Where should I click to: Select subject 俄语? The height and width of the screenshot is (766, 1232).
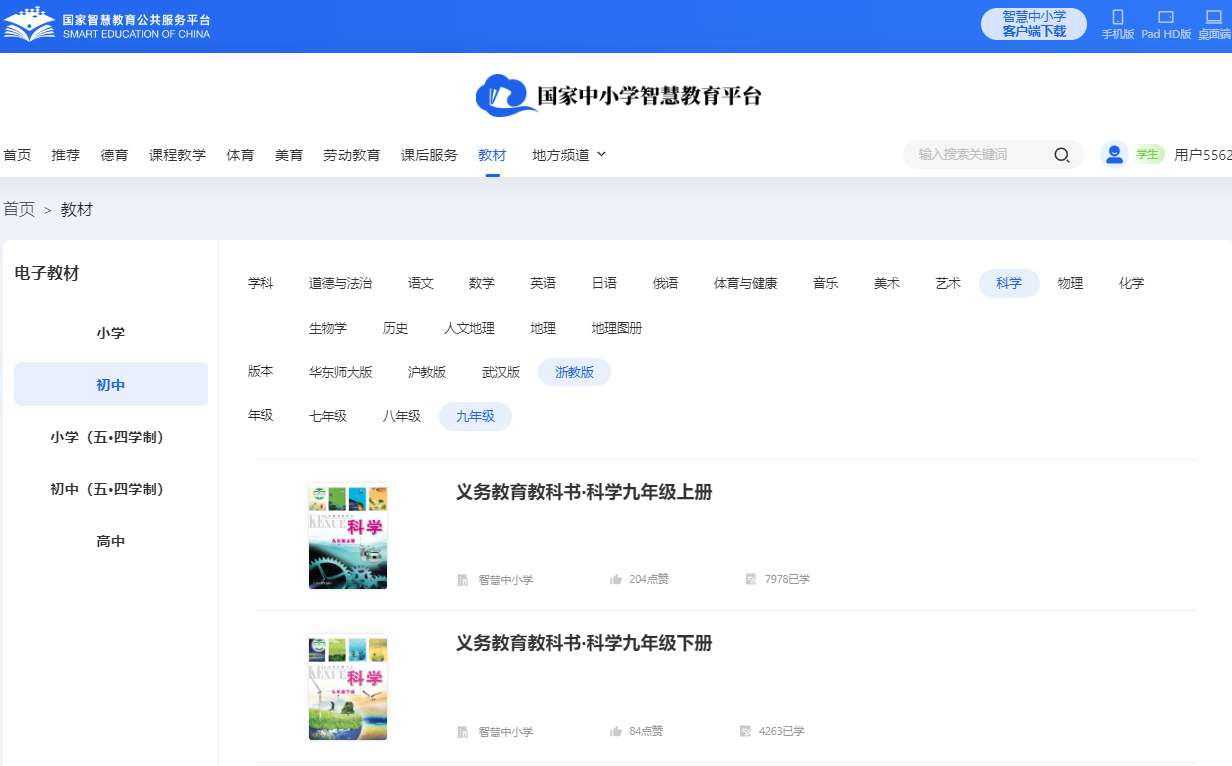click(665, 283)
